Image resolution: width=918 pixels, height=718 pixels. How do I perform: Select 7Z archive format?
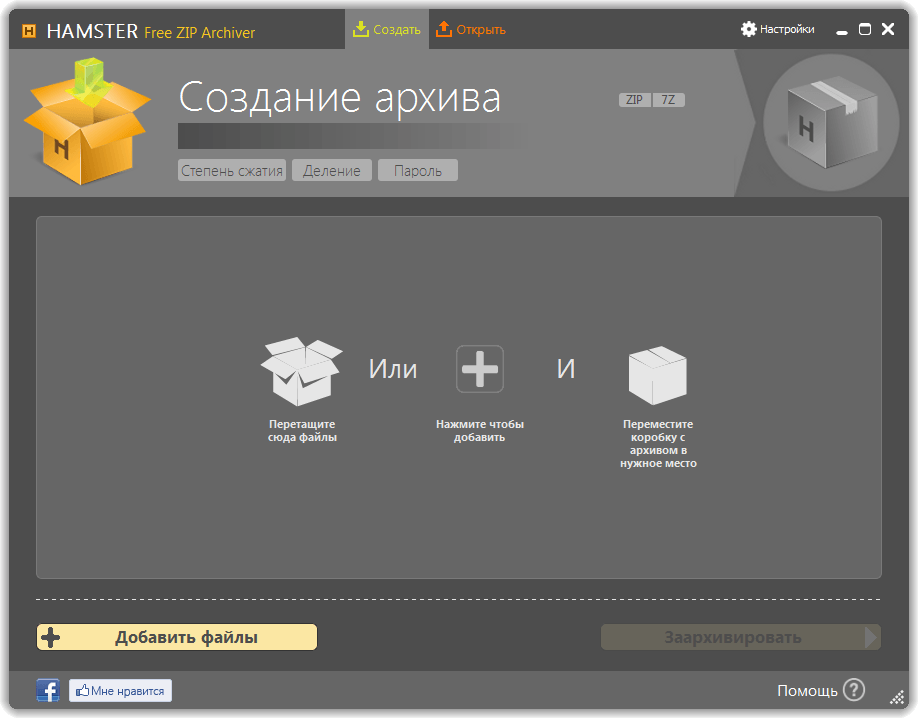(x=668, y=100)
